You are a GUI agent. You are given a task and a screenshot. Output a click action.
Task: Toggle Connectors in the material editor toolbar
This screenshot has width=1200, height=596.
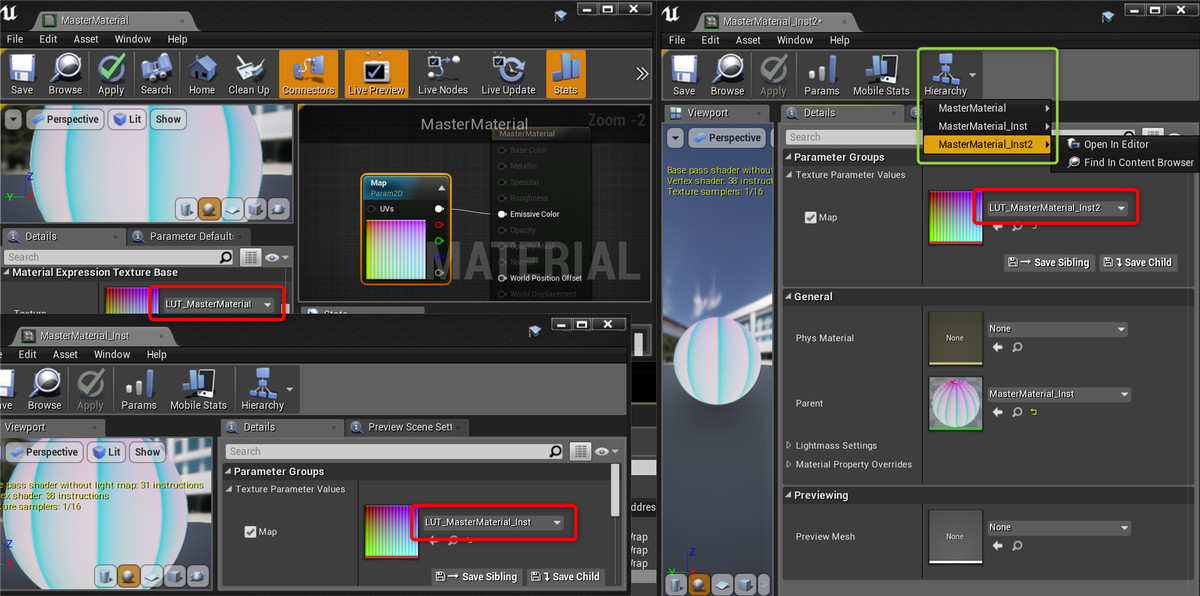coord(308,74)
